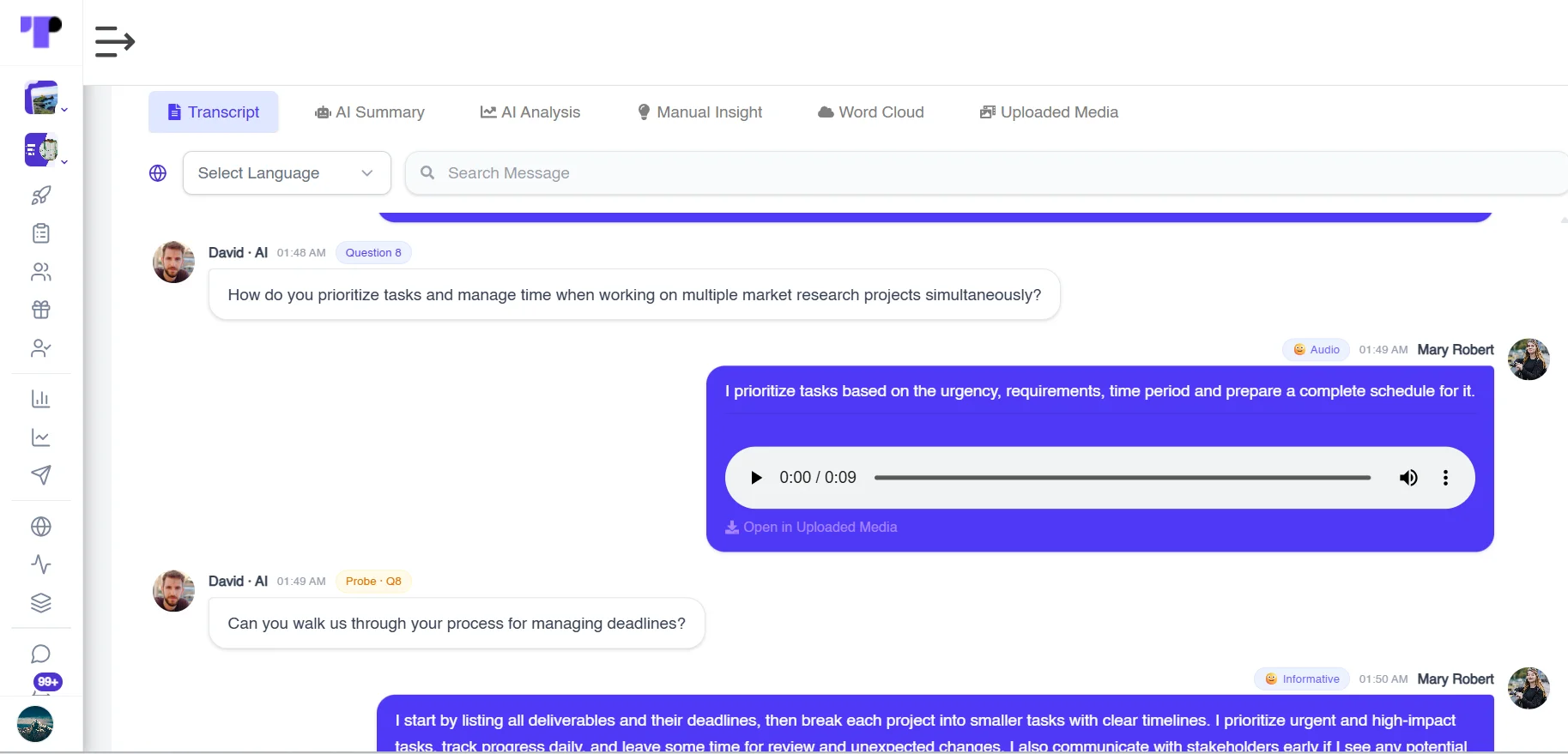This screenshot has height=754, width=1568.
Task: Open the stacked layers icon in sidebar
Action: [41, 603]
